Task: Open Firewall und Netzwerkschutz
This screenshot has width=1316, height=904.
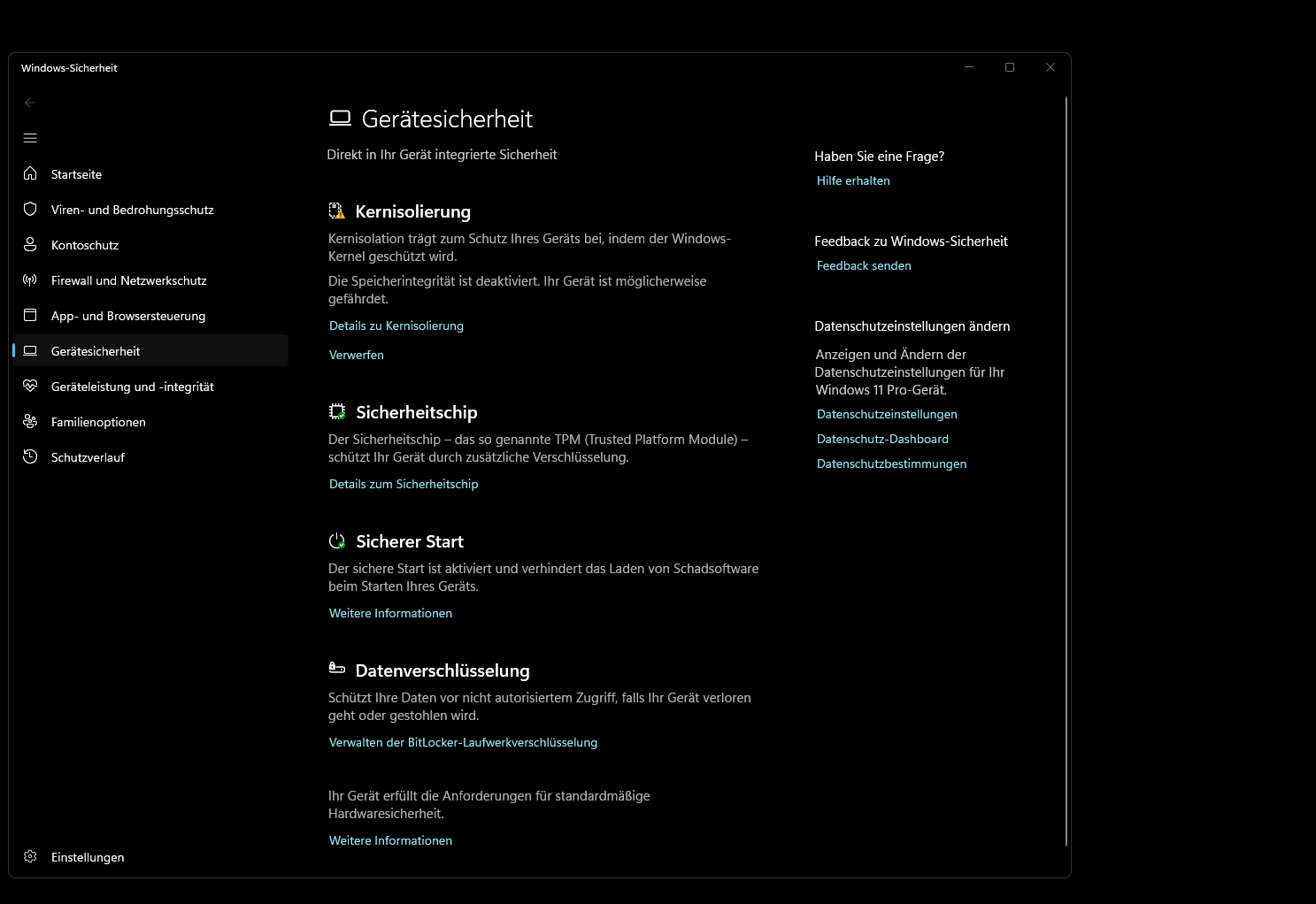Action: (x=129, y=280)
